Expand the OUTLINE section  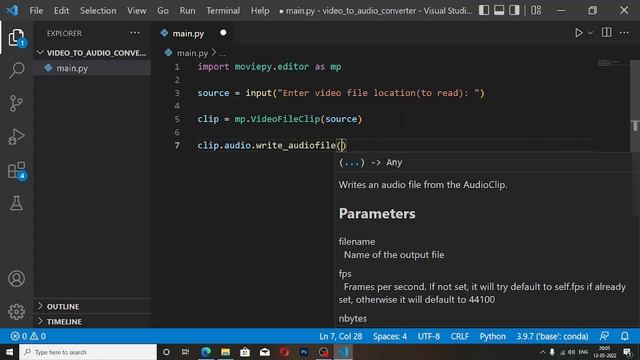[x=92, y=306]
